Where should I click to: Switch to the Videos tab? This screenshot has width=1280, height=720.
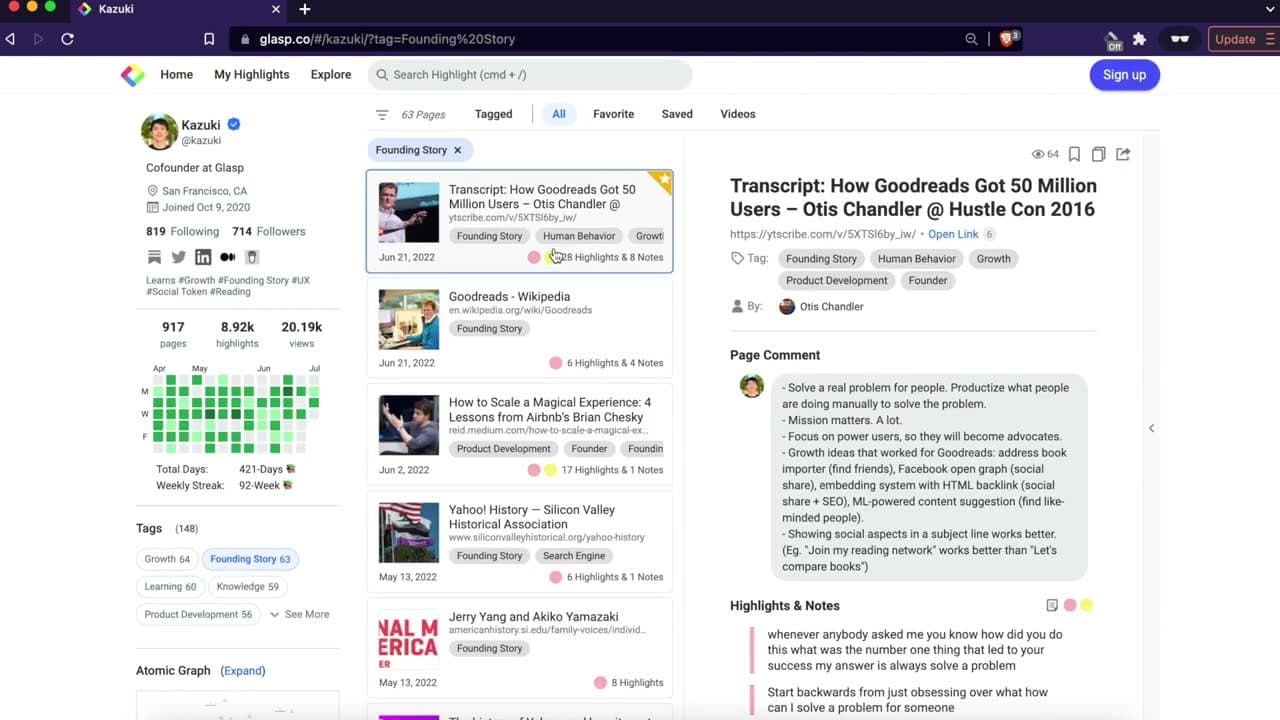(738, 114)
